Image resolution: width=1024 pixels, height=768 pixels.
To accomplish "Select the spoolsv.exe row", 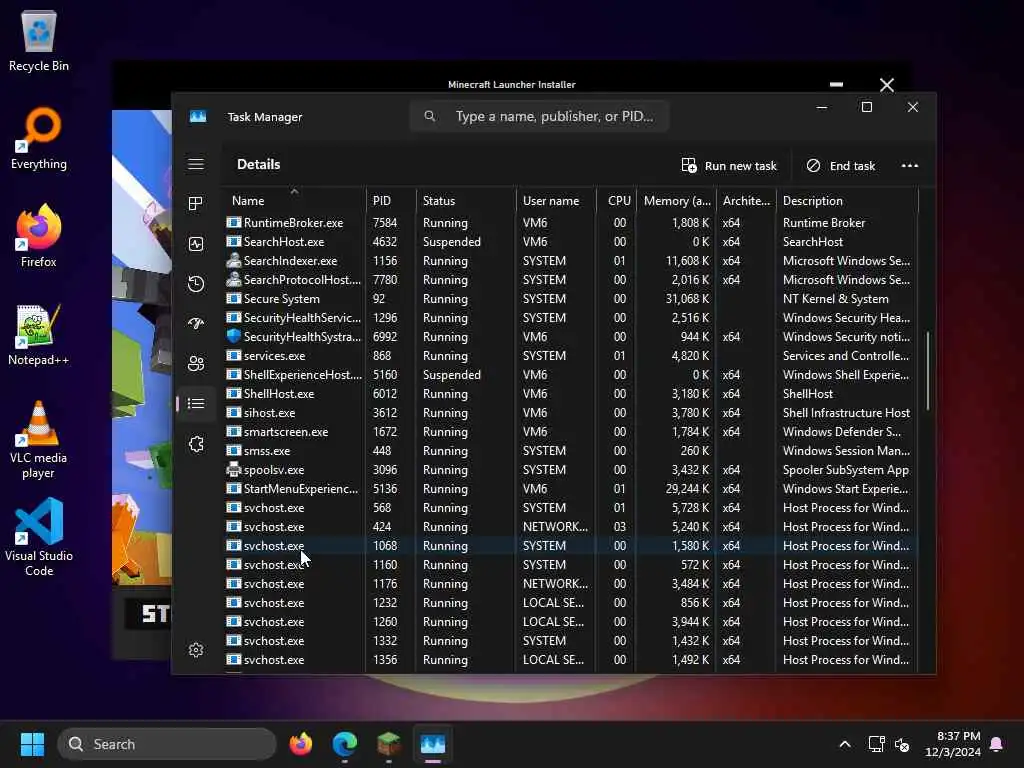I will [x=571, y=470].
